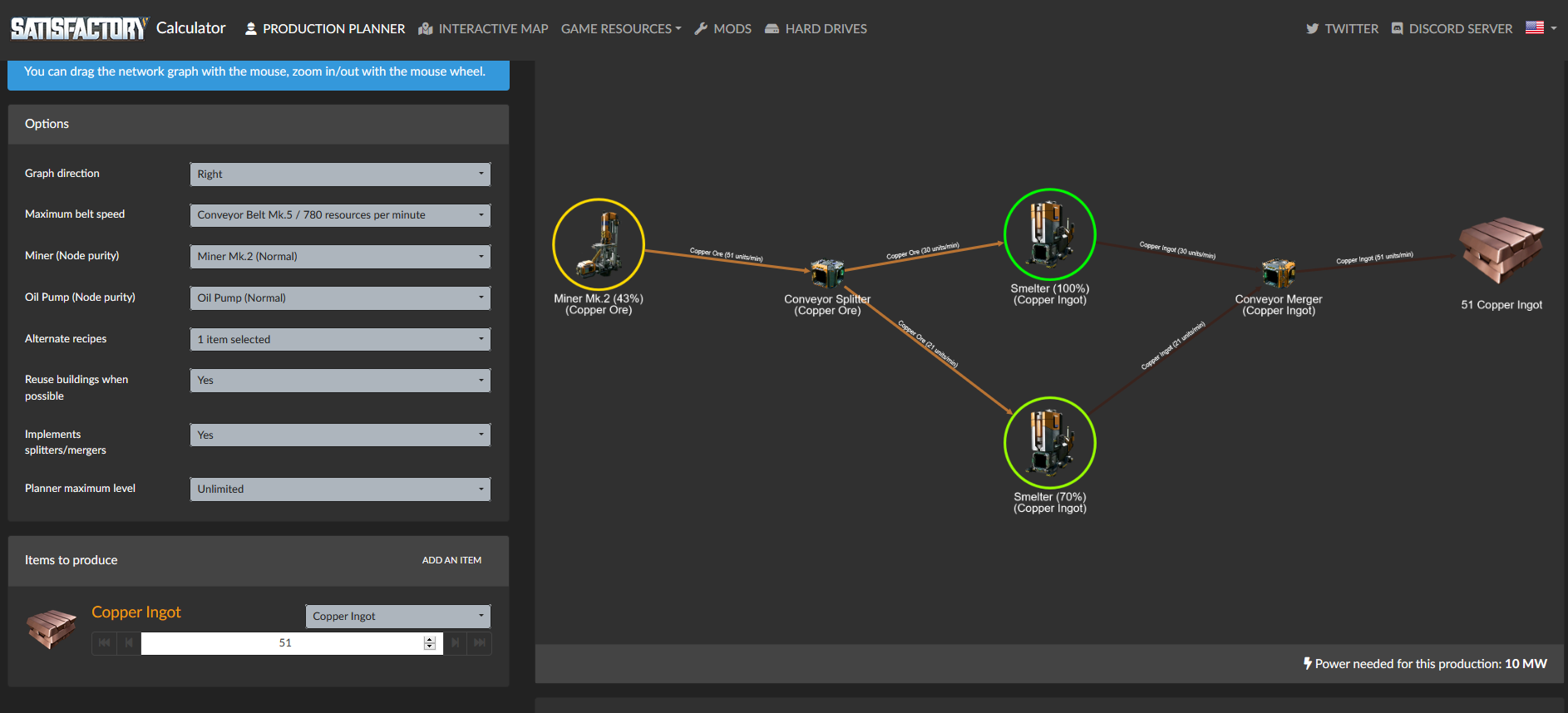
Task: Click the 'Graph direction' label
Action: (x=62, y=173)
